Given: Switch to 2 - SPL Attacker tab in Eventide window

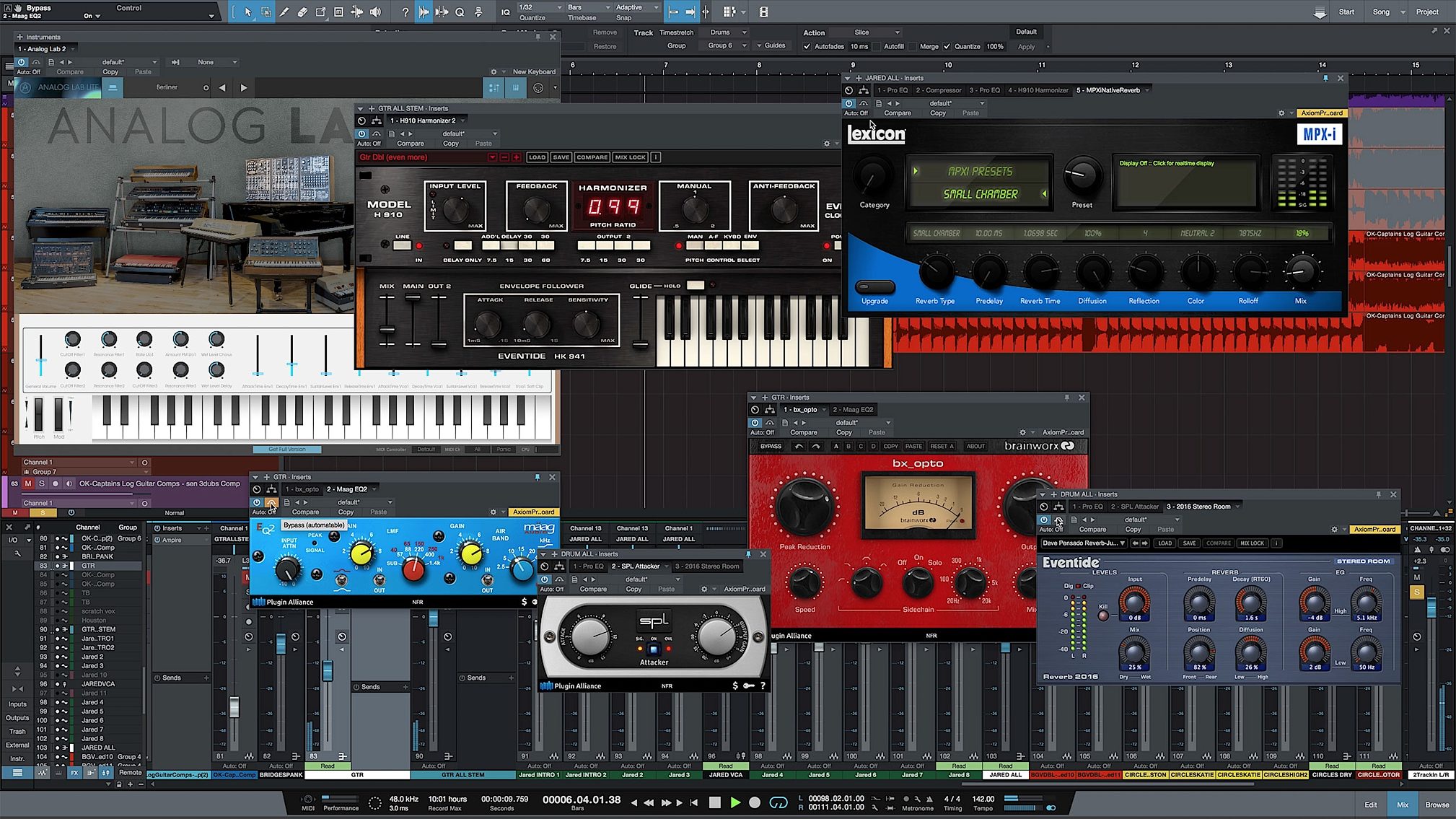Looking at the screenshot, I should coord(1134,507).
